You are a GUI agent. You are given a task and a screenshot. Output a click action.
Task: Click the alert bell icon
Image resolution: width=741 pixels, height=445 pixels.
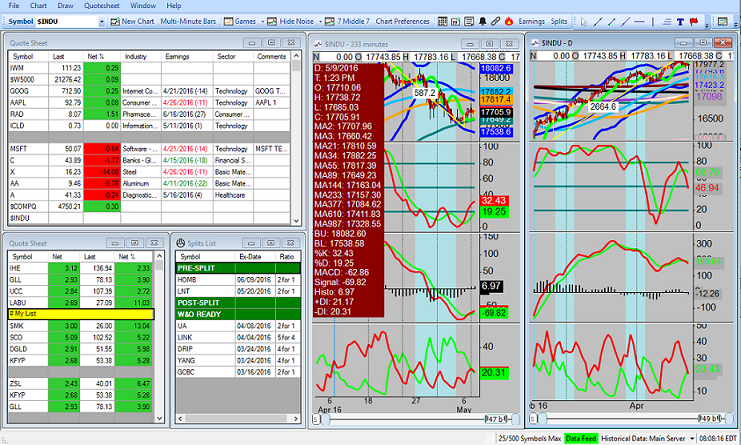point(483,21)
